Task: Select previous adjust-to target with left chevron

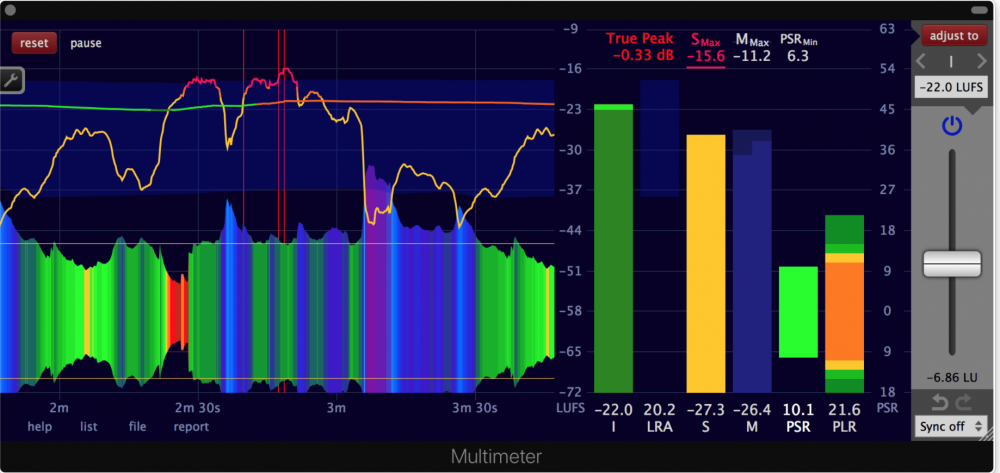Action: 922,62
